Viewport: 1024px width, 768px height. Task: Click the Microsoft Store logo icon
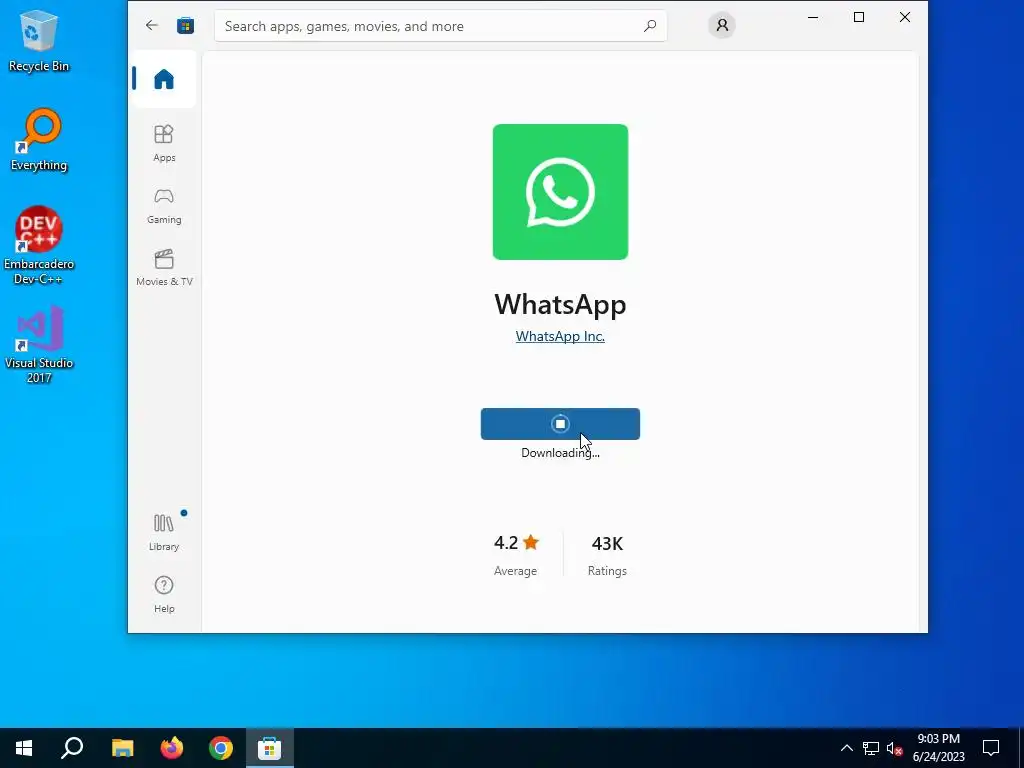pos(185,25)
